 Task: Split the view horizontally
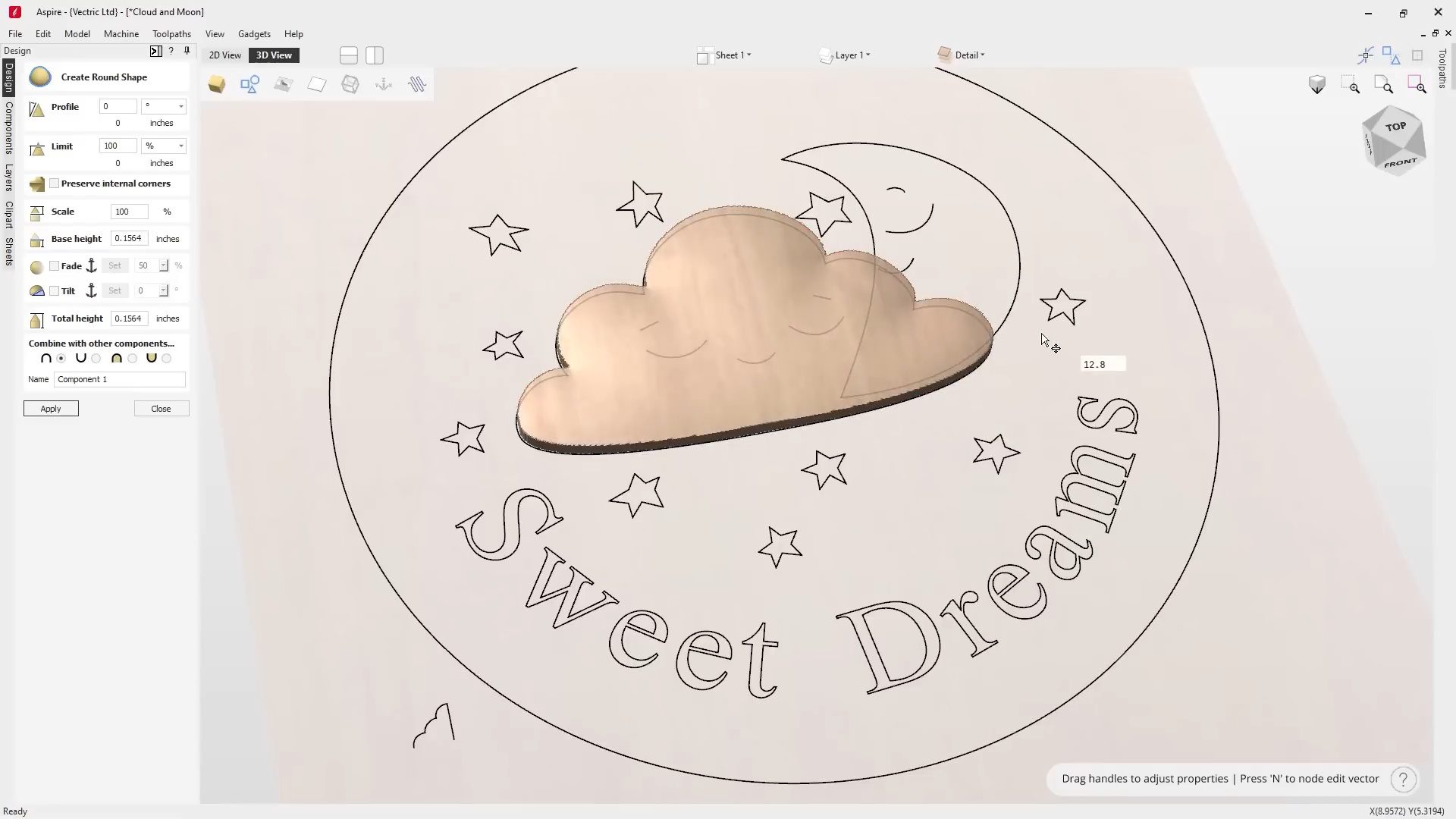[349, 55]
